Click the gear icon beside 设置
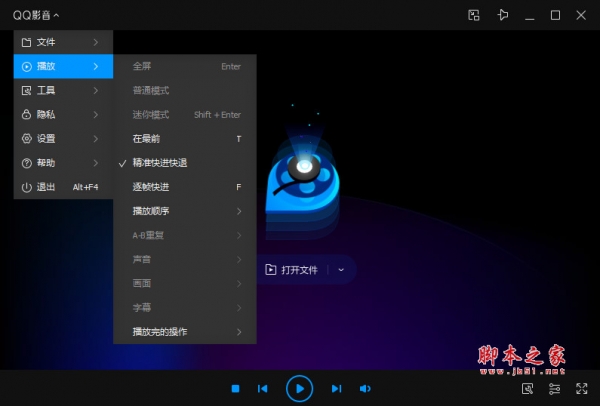 coord(26,139)
